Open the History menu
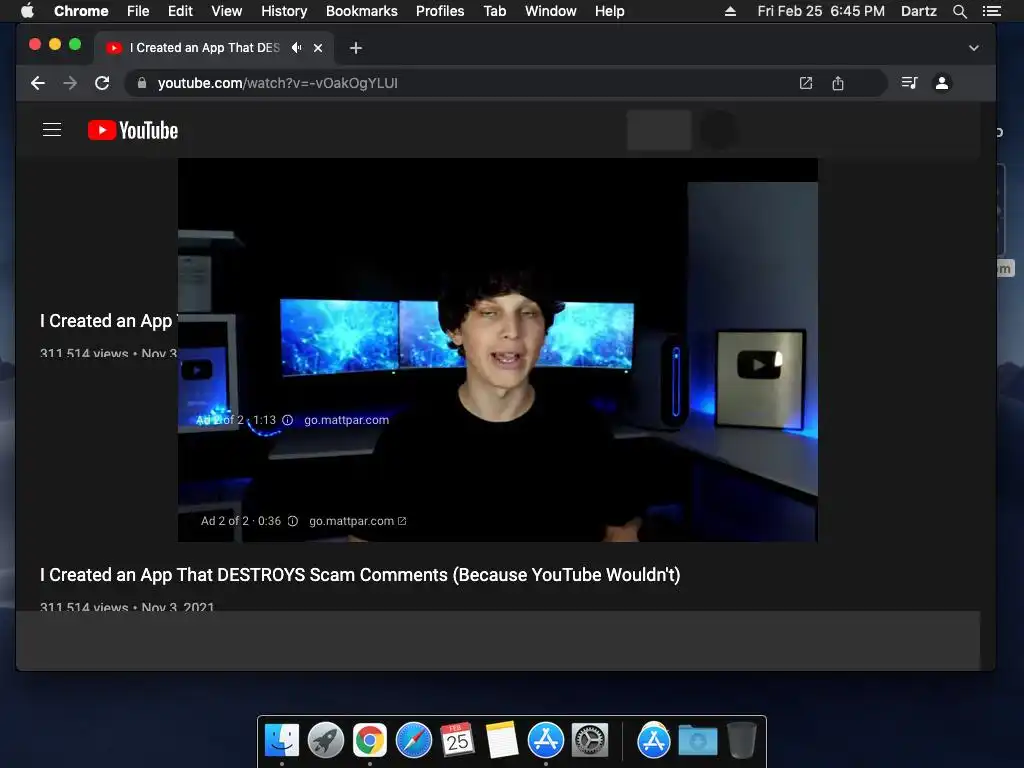The width and height of the screenshot is (1024, 768). click(284, 11)
